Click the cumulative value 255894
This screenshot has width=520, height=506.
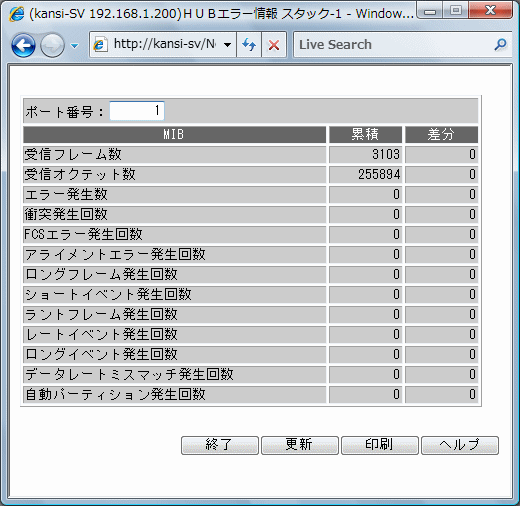tap(379, 174)
